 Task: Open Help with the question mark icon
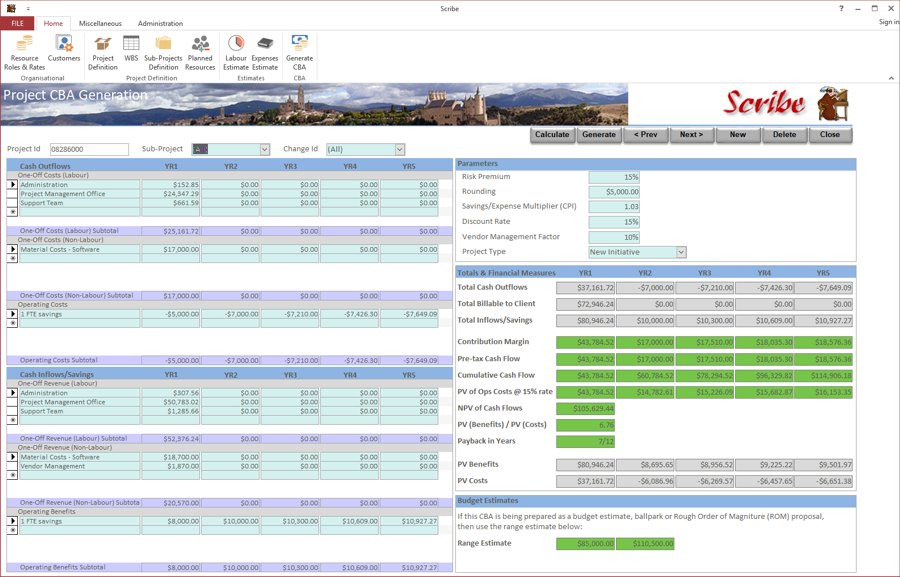(x=841, y=9)
